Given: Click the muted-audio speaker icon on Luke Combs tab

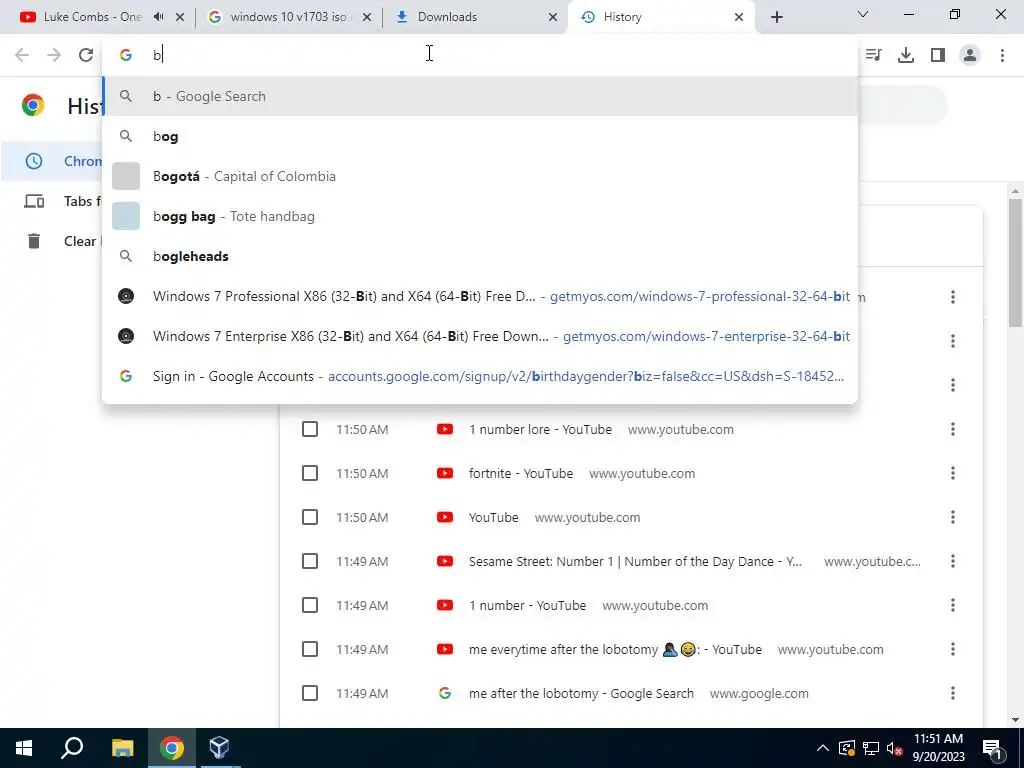Looking at the screenshot, I should [x=159, y=17].
